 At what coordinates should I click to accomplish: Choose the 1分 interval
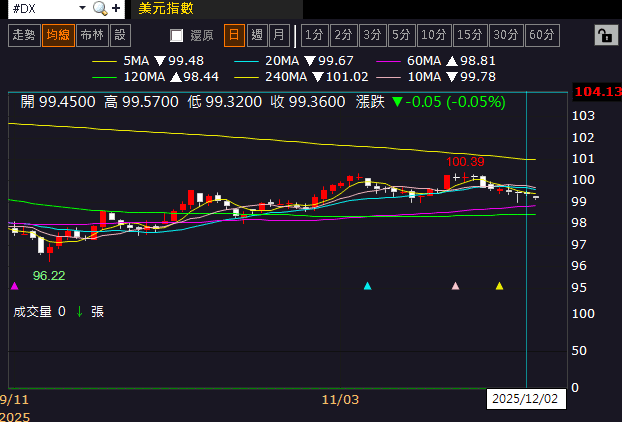point(315,35)
